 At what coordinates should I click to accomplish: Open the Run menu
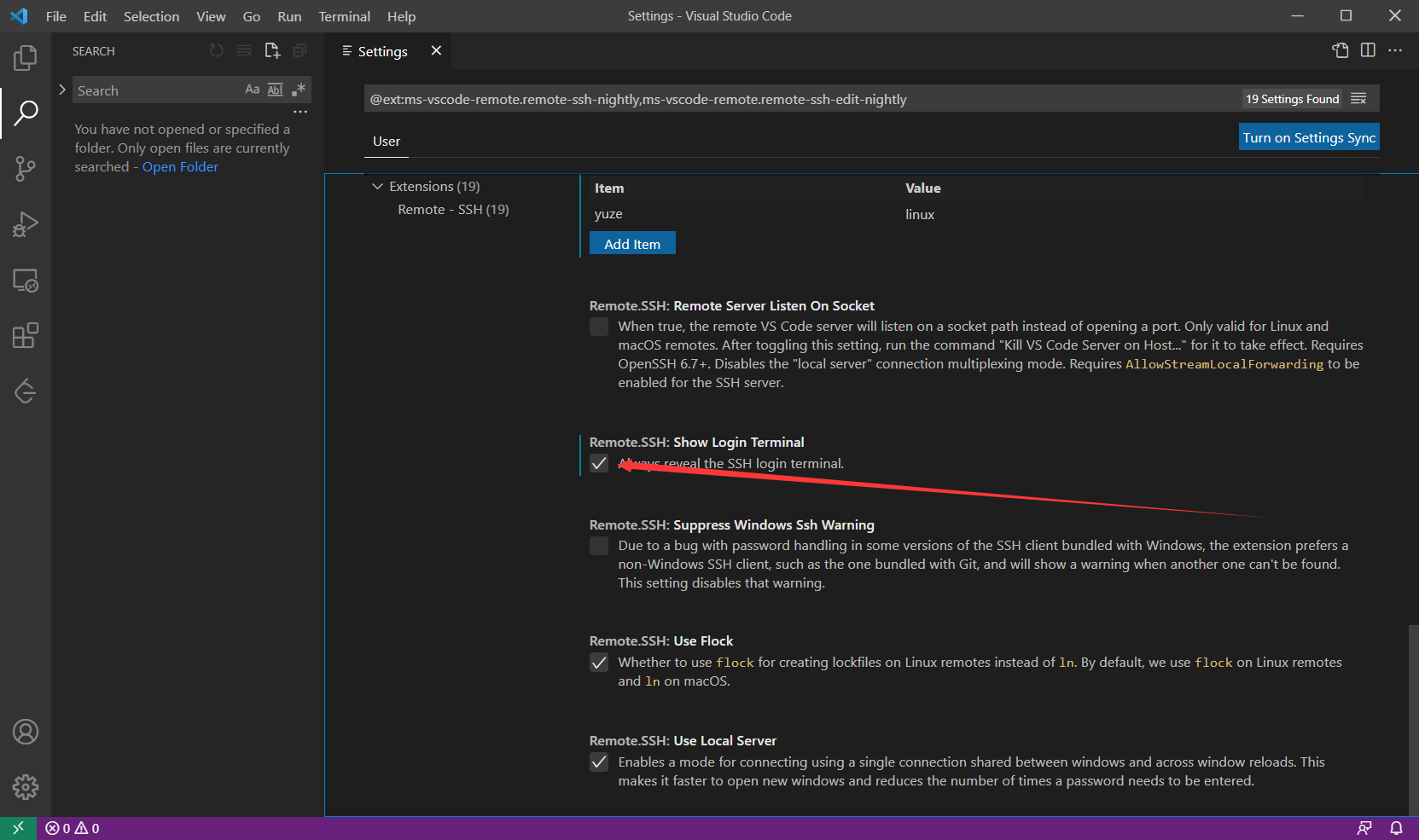point(289,16)
